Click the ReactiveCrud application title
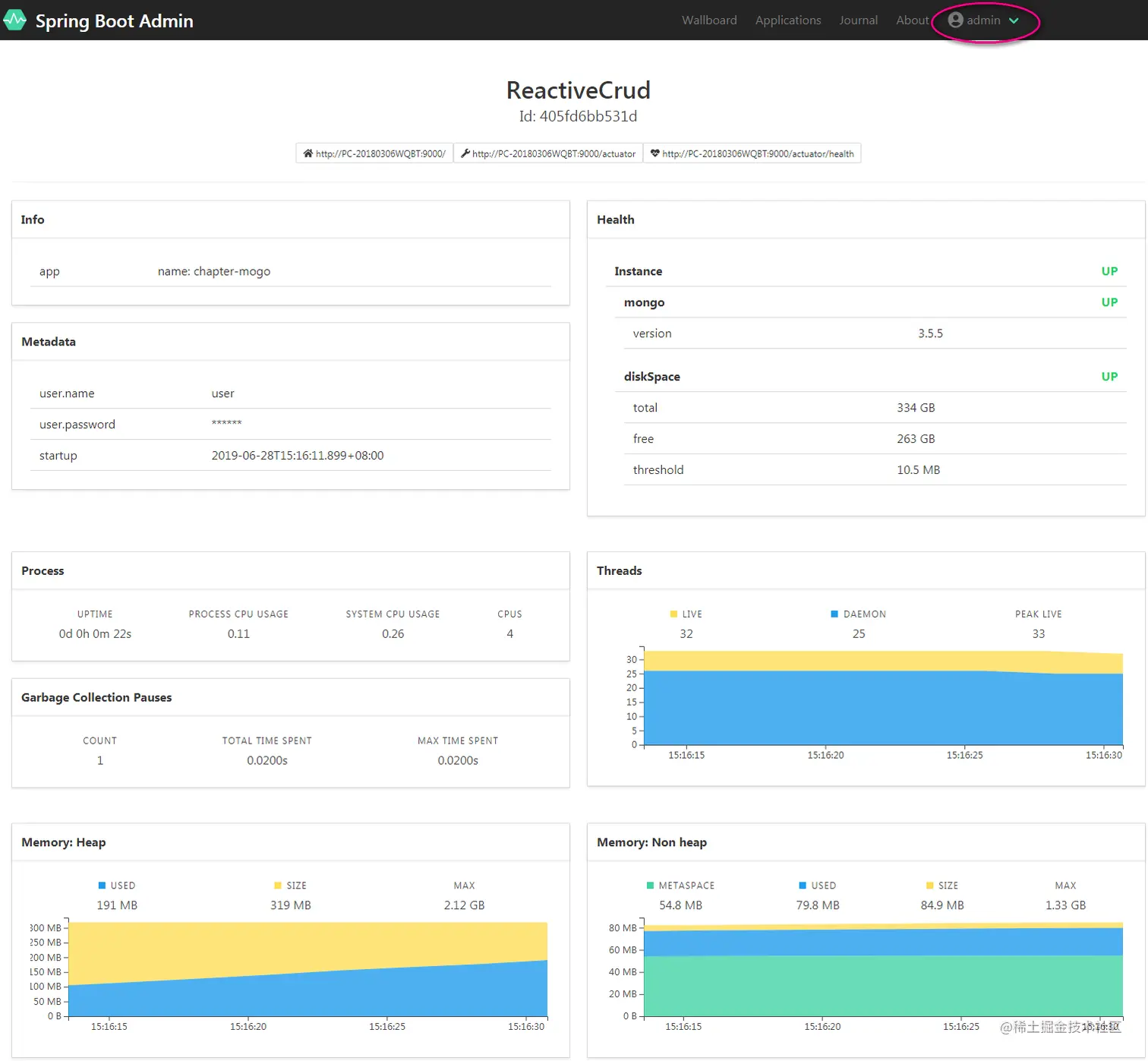 (x=578, y=90)
